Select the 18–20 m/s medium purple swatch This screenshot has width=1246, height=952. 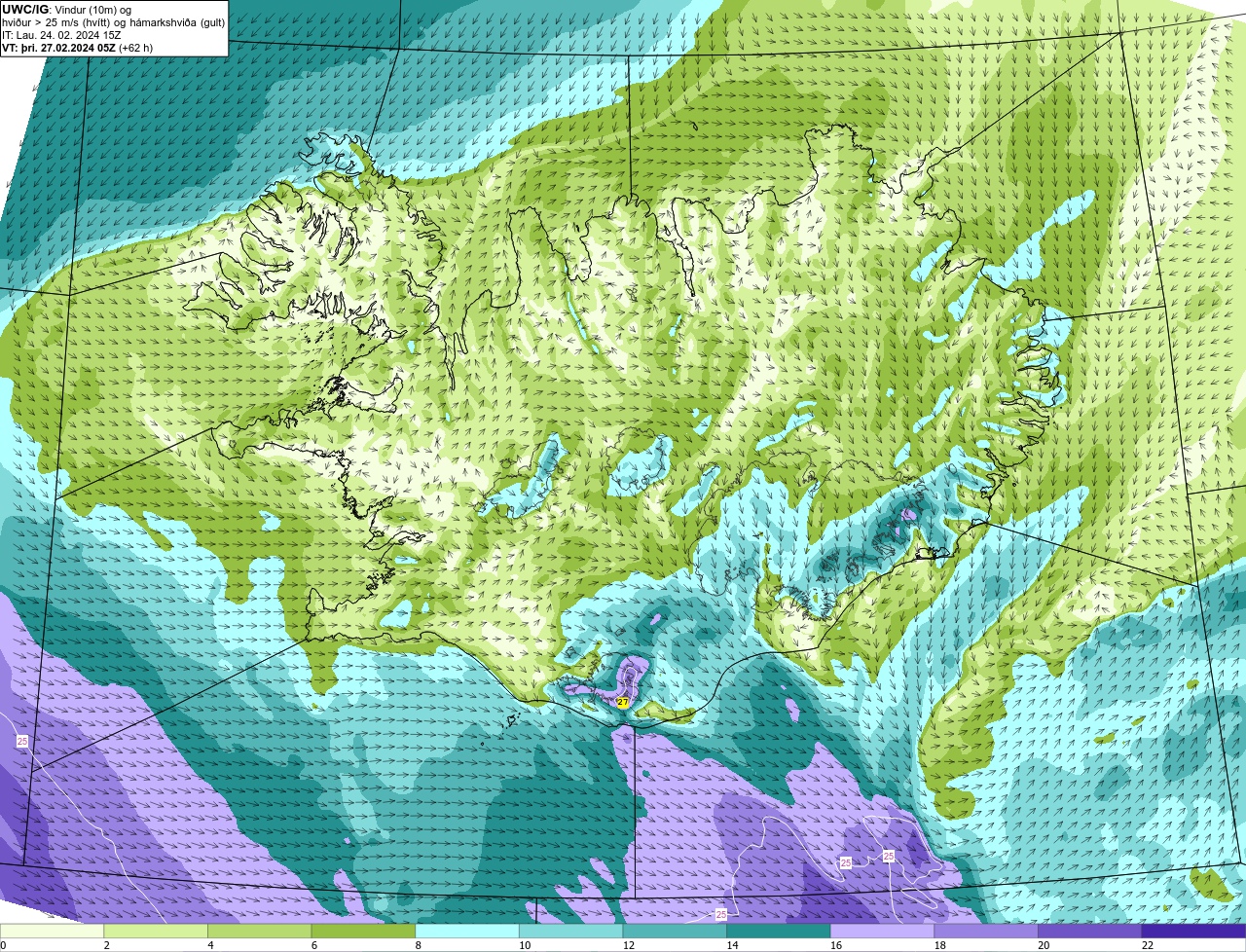pyautogui.click(x=986, y=931)
